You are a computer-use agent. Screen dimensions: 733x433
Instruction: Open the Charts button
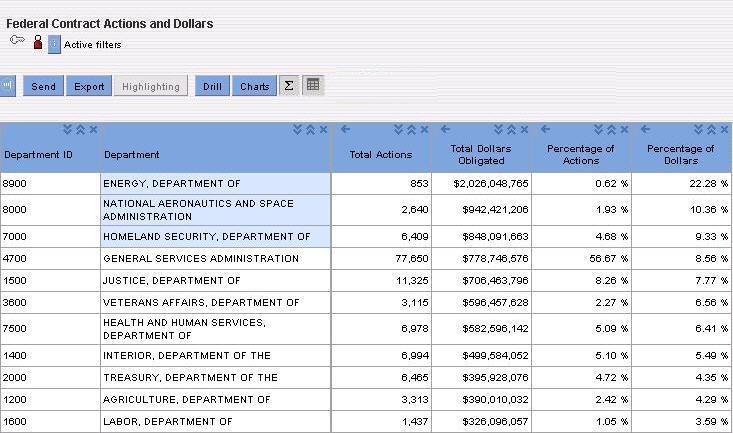(x=254, y=86)
